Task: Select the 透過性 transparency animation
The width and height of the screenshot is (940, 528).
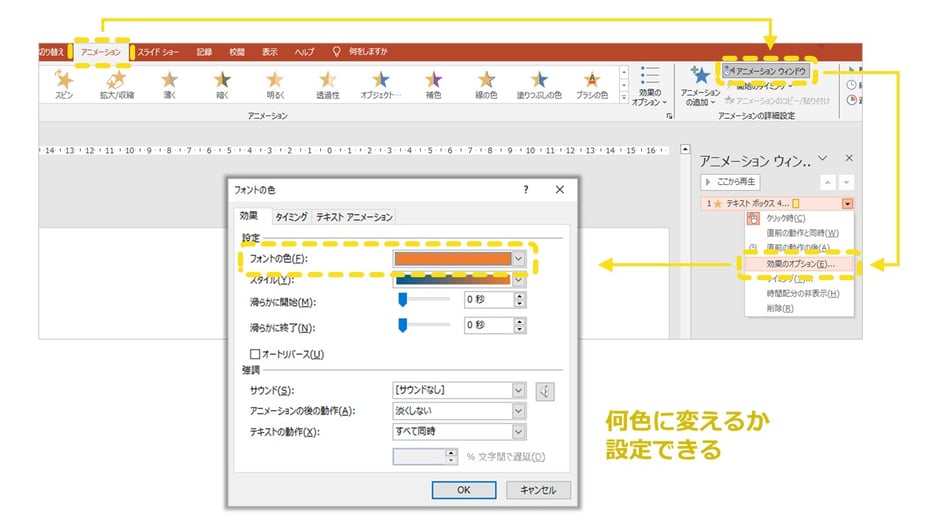Action: [x=328, y=83]
